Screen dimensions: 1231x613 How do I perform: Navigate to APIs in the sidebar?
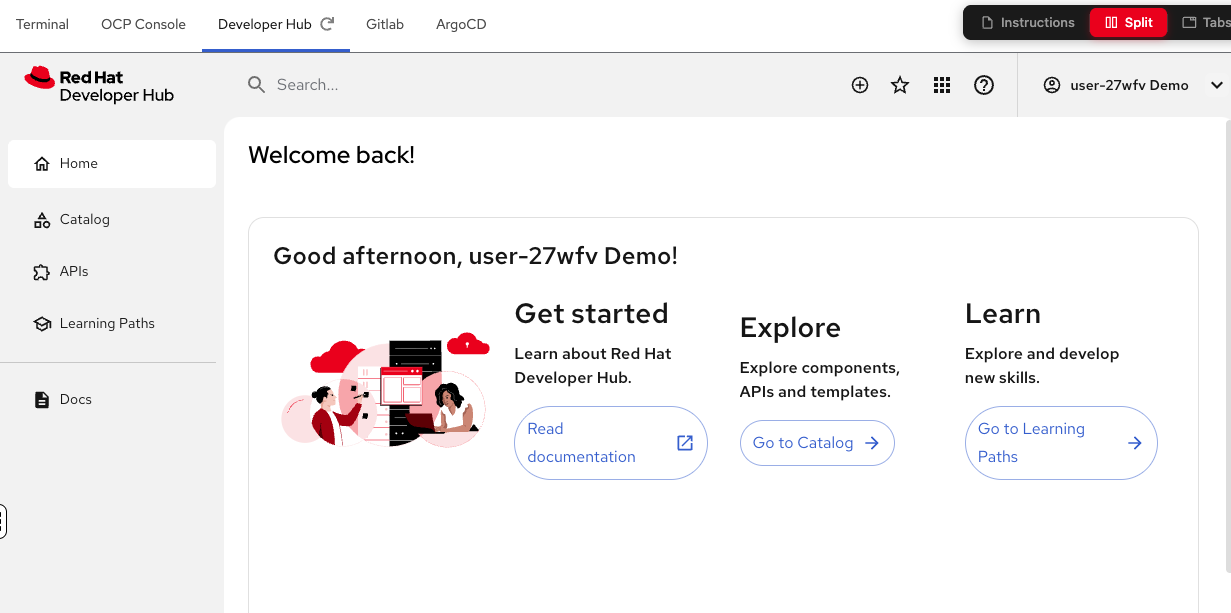point(74,271)
